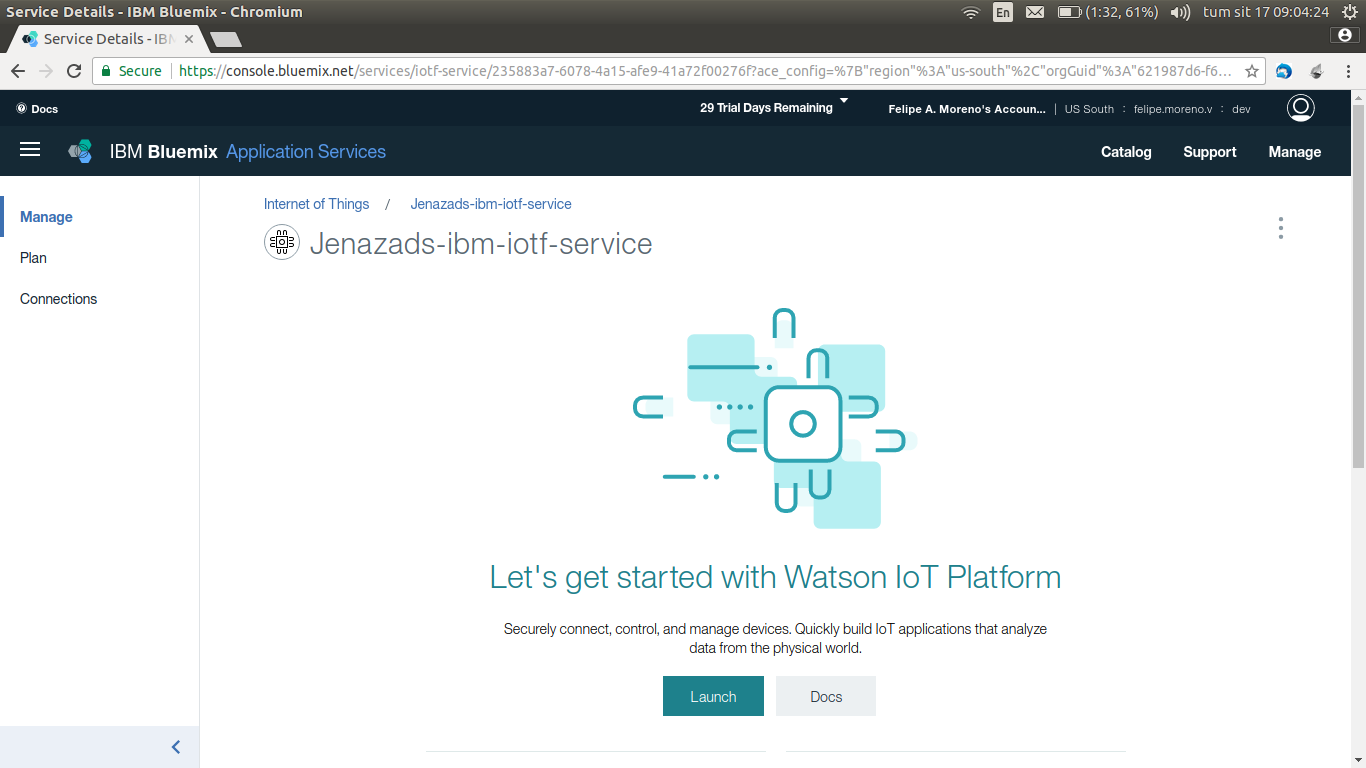
Task: Click the blue browser extension icon
Action: point(1284,71)
